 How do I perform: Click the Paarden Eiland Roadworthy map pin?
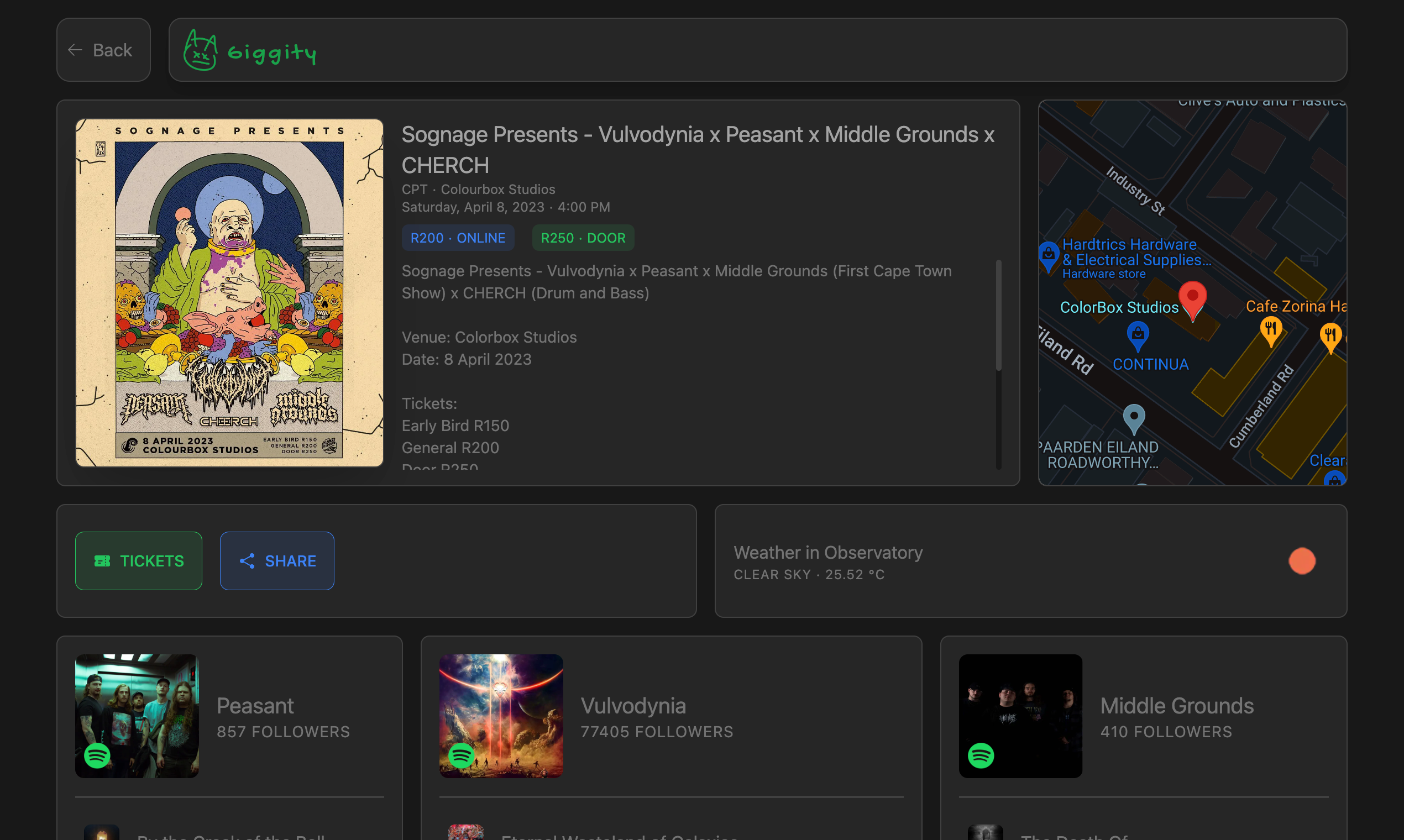pyautogui.click(x=1133, y=419)
